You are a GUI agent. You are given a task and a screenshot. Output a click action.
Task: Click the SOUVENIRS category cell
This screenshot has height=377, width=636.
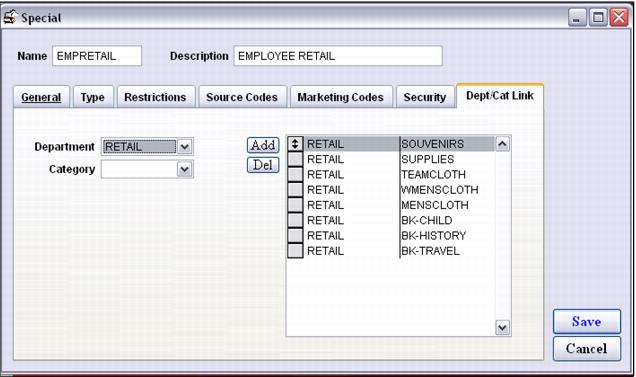[447, 144]
